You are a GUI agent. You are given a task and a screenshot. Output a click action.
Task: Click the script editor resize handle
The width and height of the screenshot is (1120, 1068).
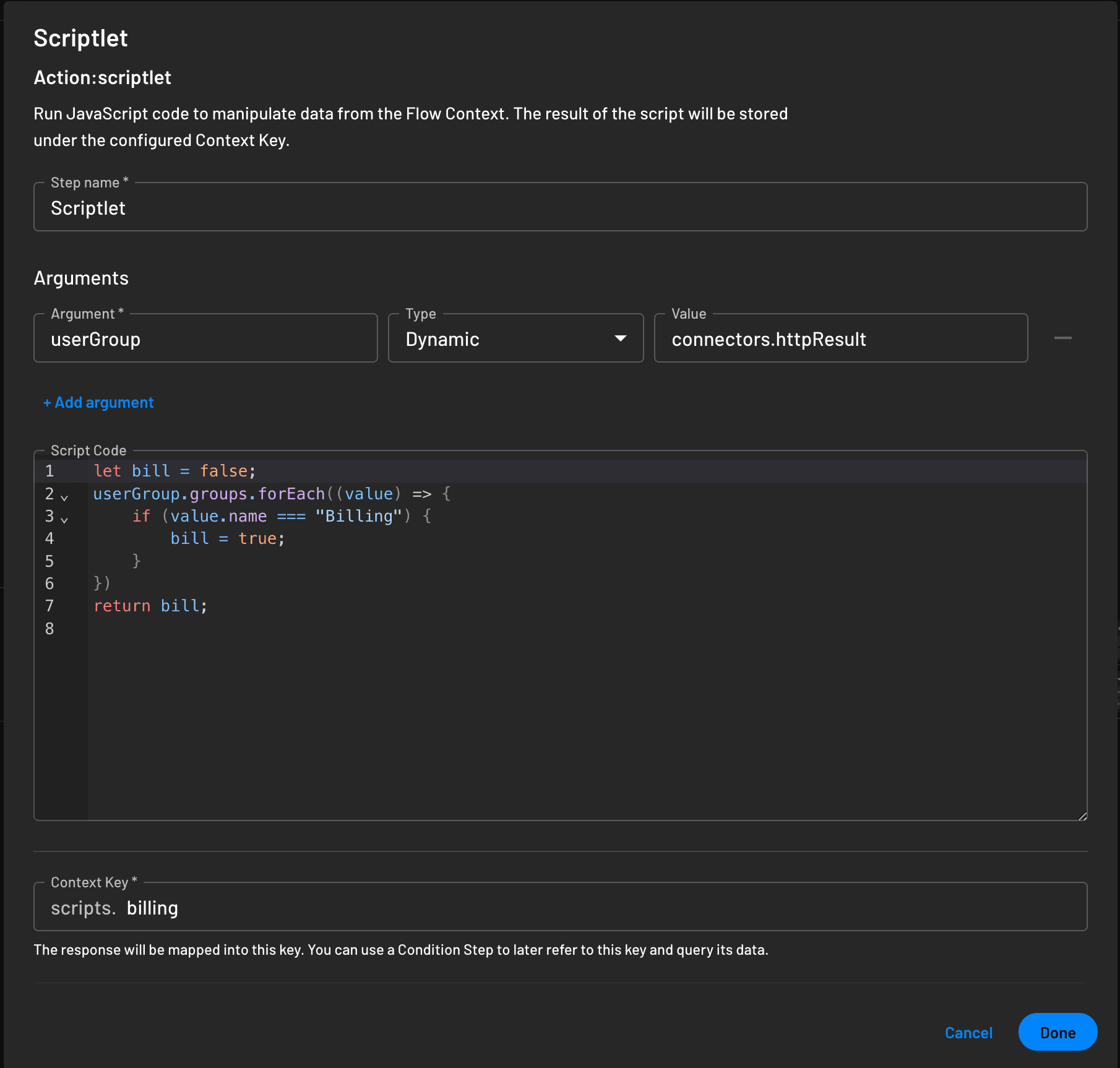(1082, 816)
